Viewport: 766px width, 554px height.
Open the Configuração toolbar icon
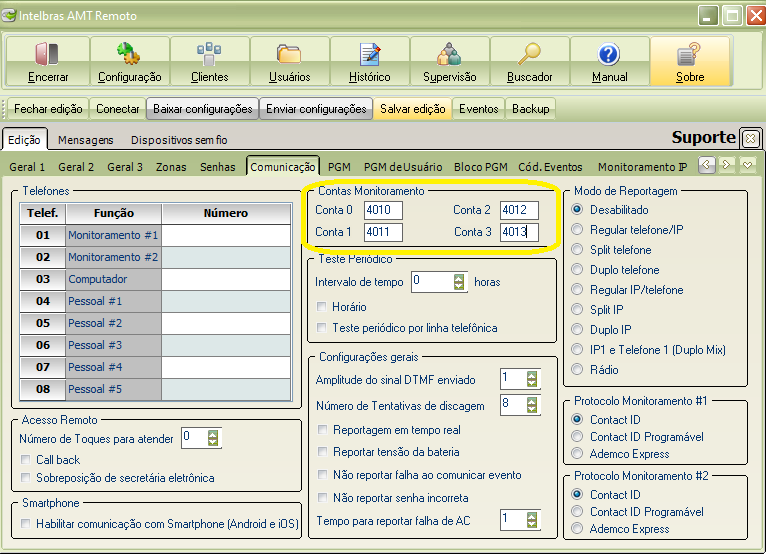129,54
